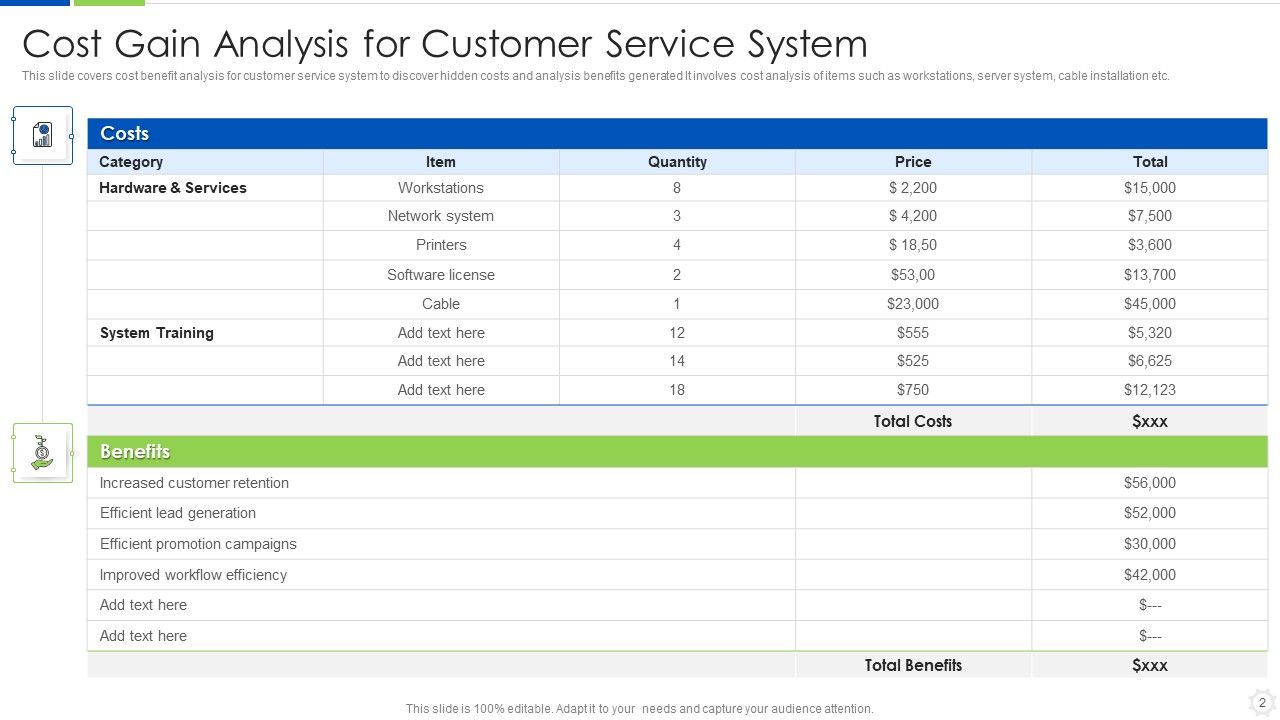Click the Efficient lead generation entry
The height and width of the screenshot is (720, 1280).
pyautogui.click(x=178, y=513)
